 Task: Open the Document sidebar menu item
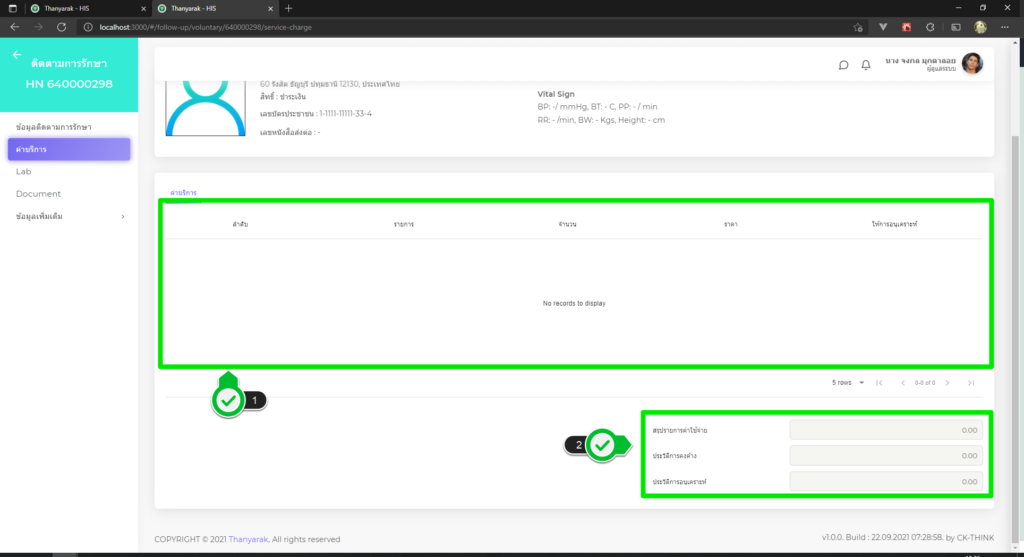[38, 194]
